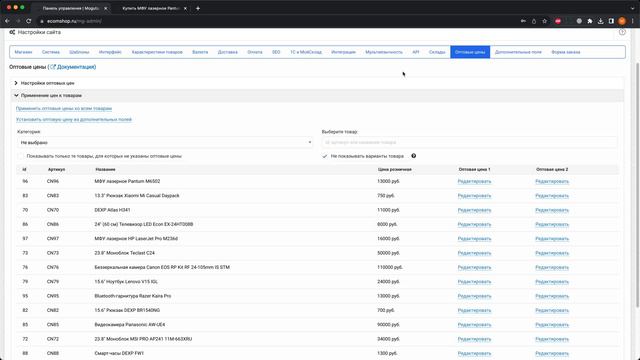This screenshot has width=640, height=360.
Task: Open the 'Доставка' tab
Action: coord(228,52)
